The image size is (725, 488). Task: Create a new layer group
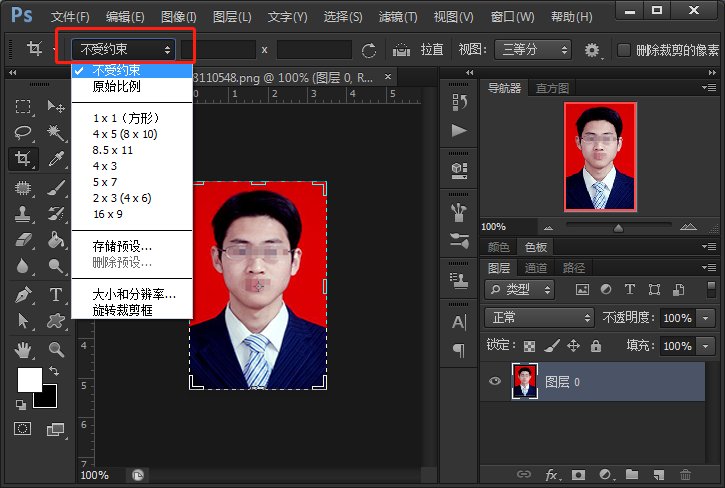(632, 474)
